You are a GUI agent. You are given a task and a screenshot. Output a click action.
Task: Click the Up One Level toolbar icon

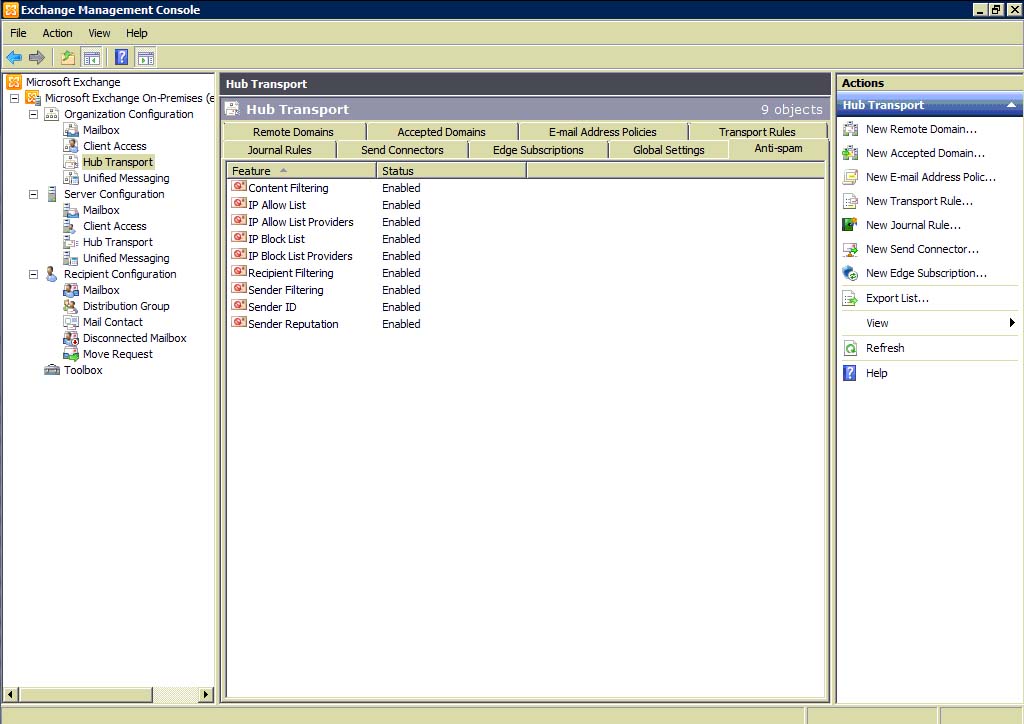pyautogui.click(x=67, y=57)
